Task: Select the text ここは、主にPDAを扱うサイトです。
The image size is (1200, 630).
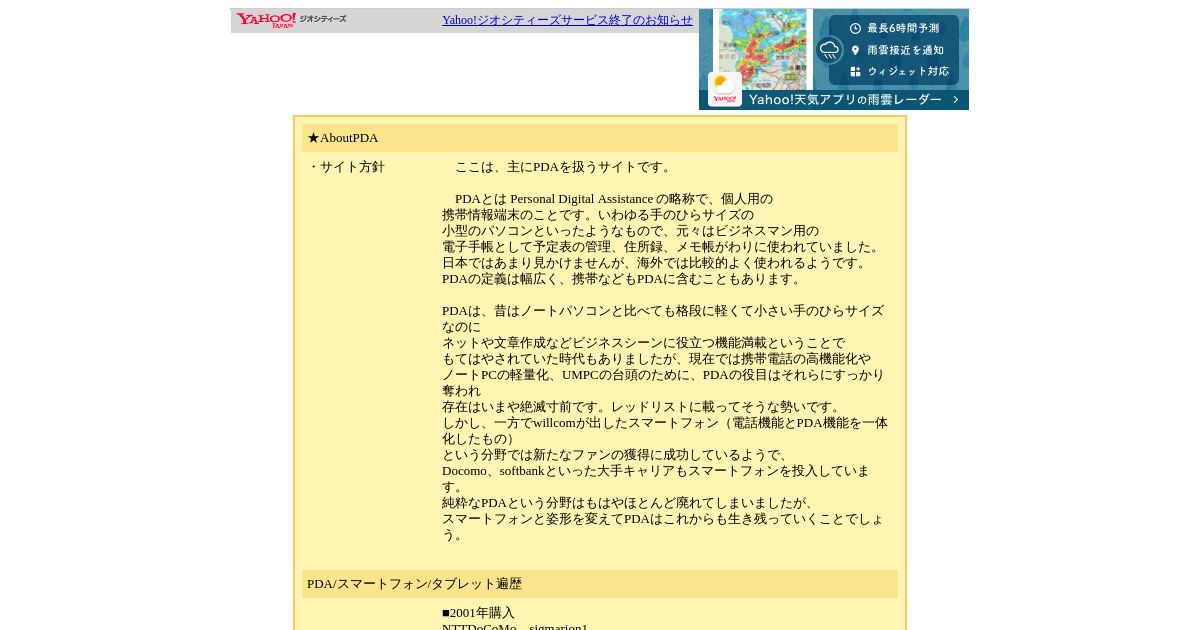Action: click(565, 167)
